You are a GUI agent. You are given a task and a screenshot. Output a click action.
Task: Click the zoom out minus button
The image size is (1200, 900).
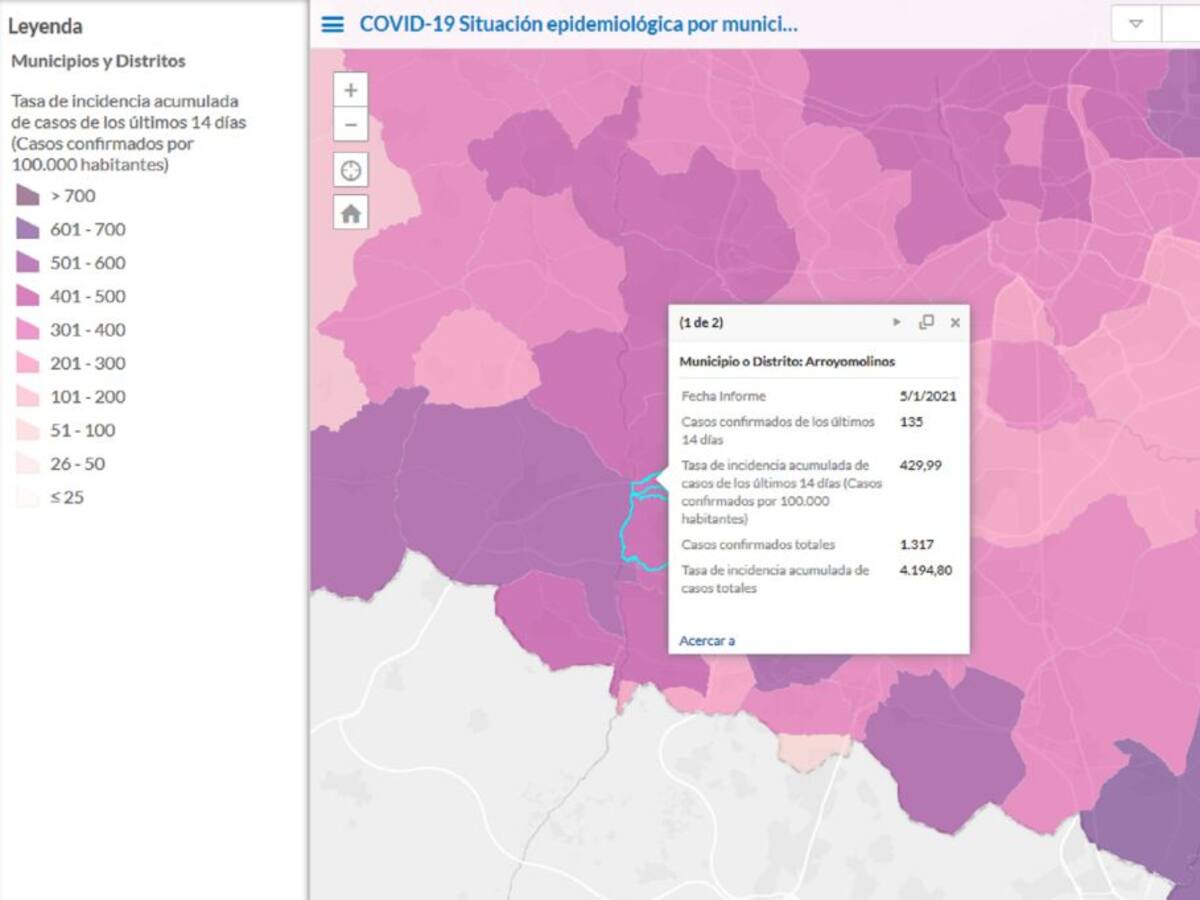(350, 125)
